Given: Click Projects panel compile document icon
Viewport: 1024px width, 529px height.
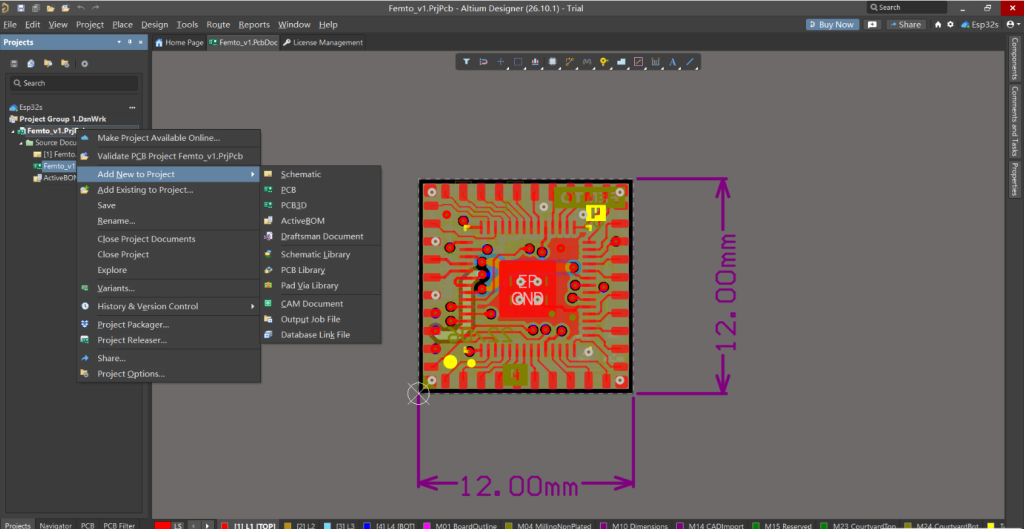Looking at the screenshot, I should pyautogui.click(x=31, y=63).
